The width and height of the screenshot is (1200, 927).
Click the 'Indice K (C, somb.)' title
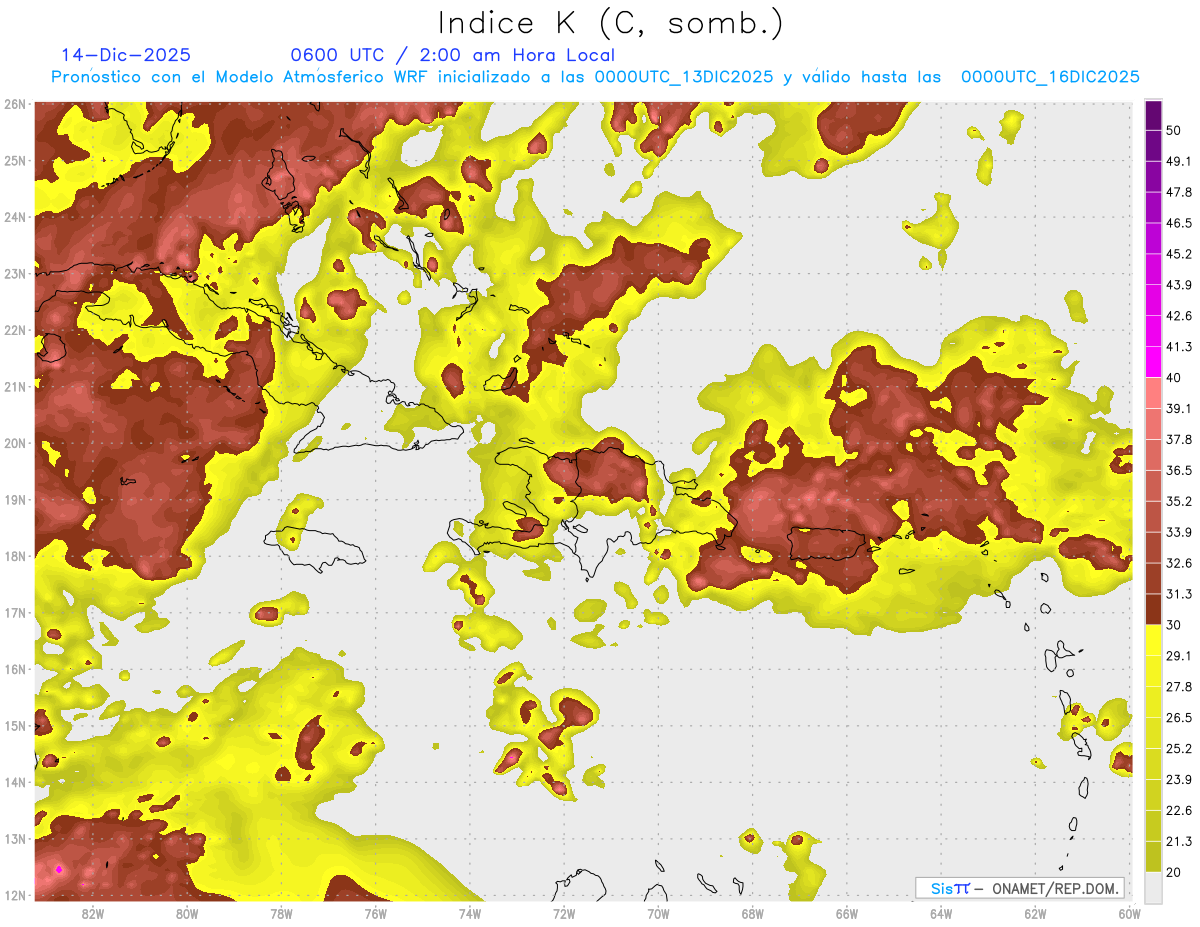[x=610, y=22]
